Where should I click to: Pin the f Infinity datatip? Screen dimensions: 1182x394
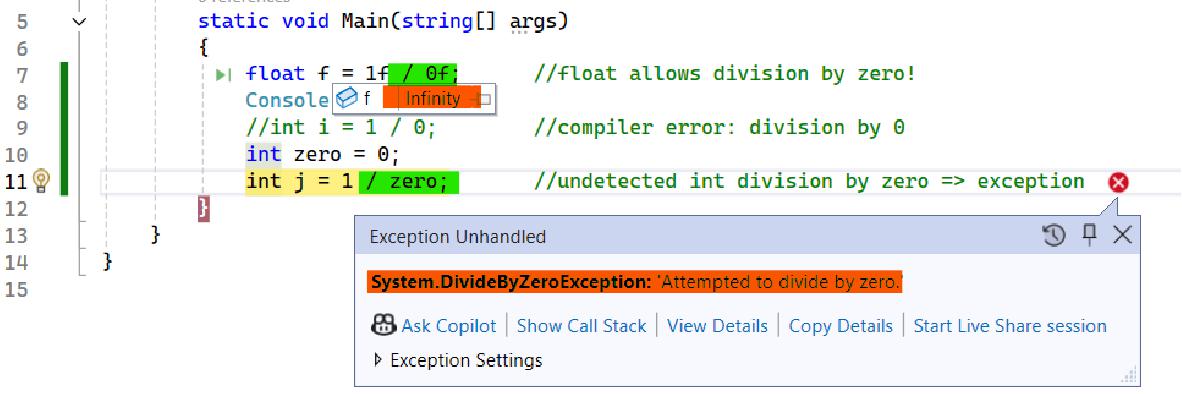[486, 99]
